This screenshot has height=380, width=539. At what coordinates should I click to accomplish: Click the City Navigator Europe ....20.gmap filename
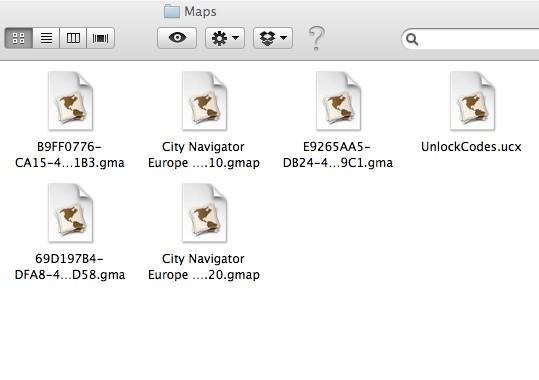click(204, 267)
